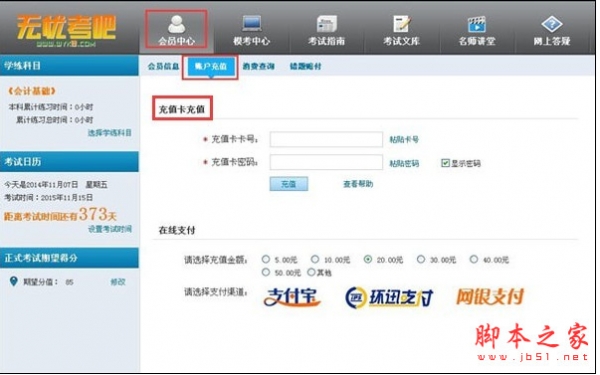Switch to 消费查询 tab
The width and height of the screenshot is (600, 375).
click(x=259, y=66)
